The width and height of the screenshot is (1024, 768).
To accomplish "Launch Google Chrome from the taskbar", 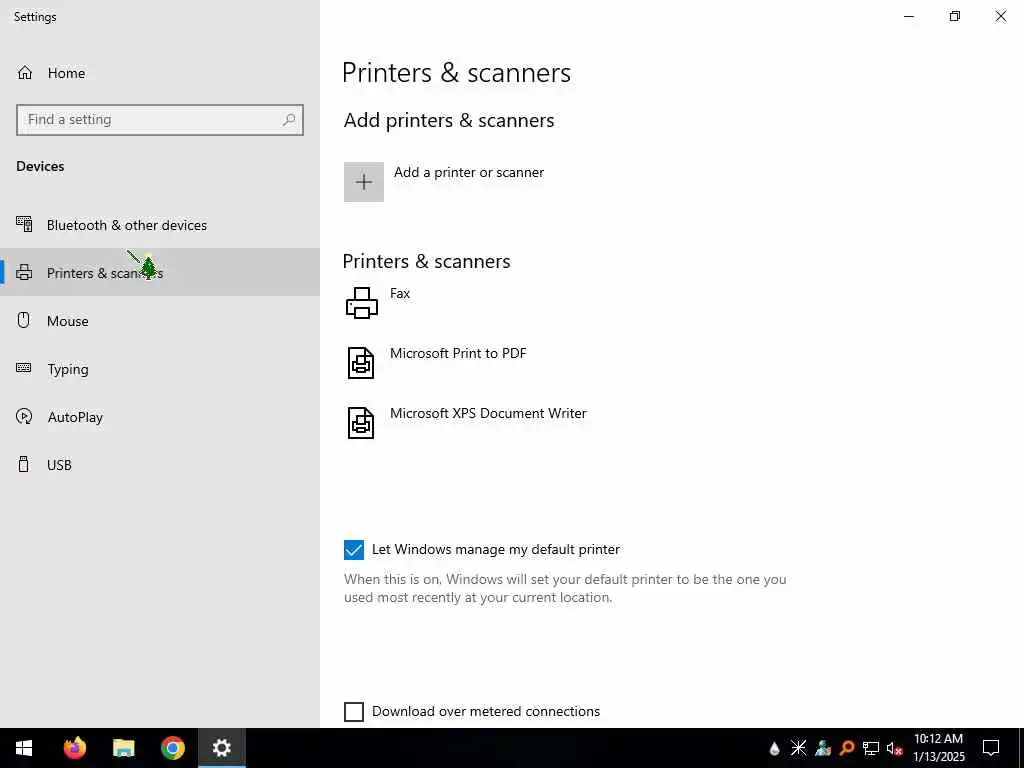I will click(x=173, y=748).
